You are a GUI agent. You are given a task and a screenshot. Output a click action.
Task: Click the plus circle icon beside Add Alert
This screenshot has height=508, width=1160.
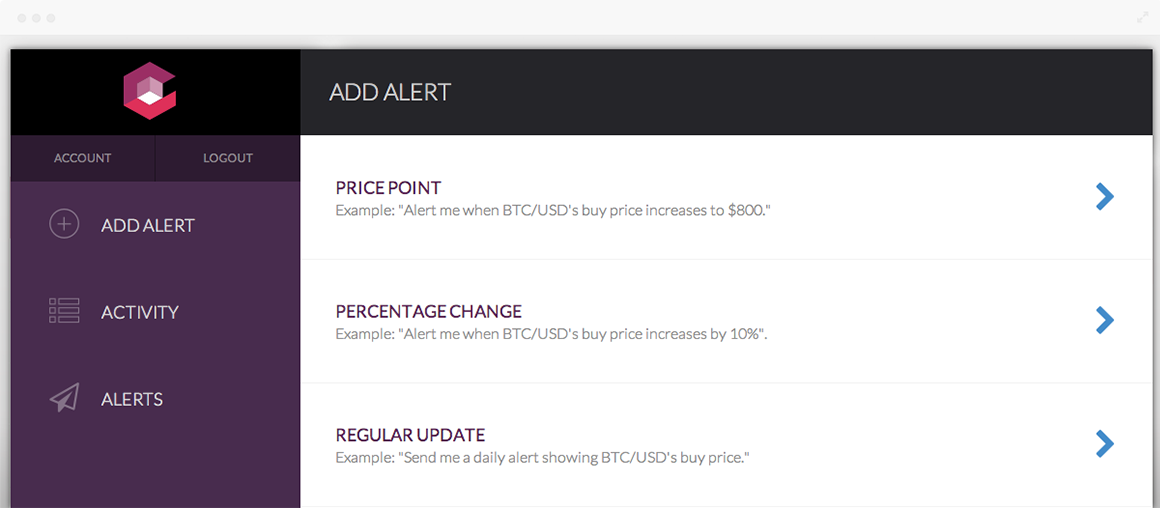pyautogui.click(x=64, y=224)
